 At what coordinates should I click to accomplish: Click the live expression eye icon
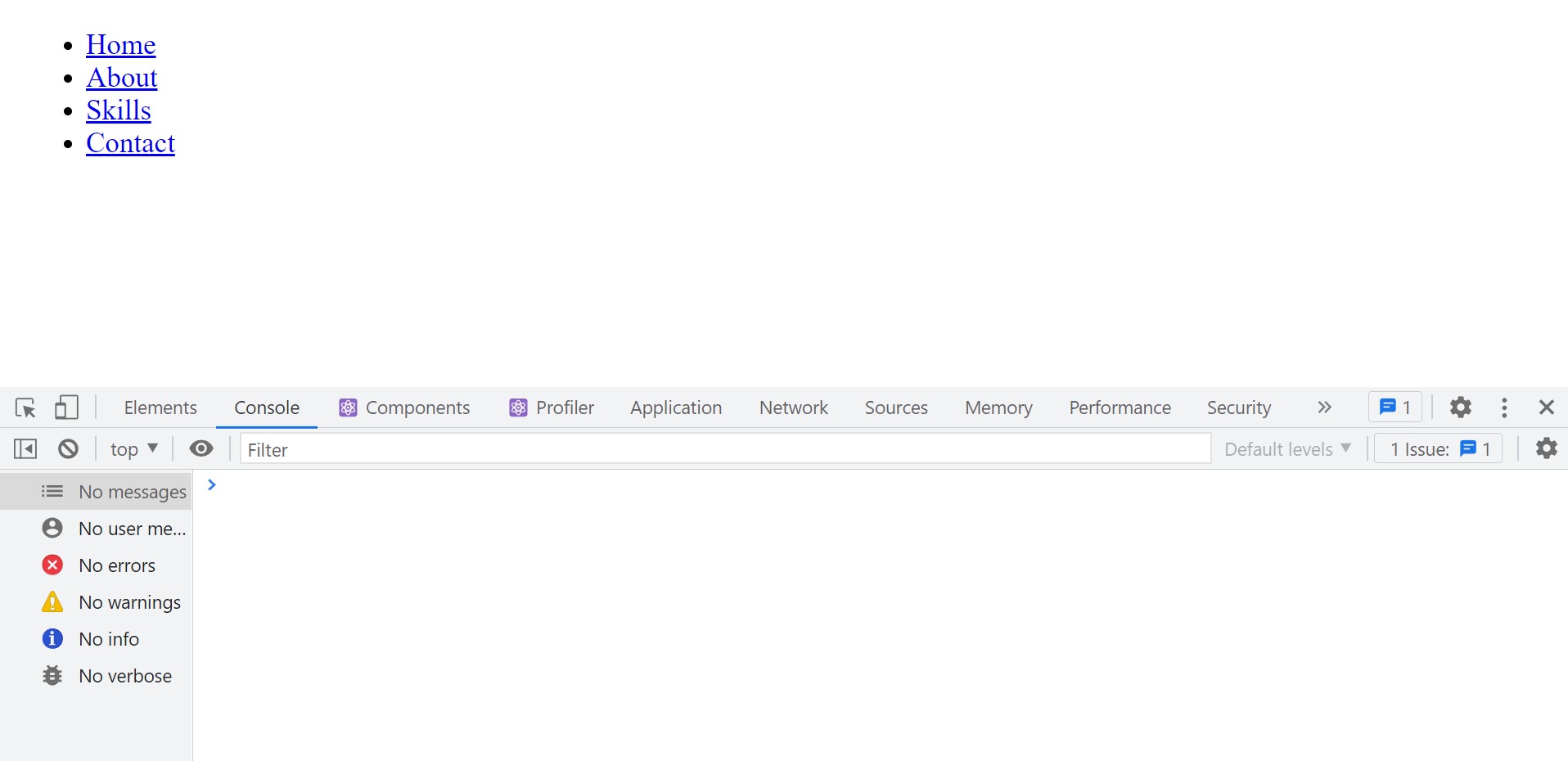201,448
